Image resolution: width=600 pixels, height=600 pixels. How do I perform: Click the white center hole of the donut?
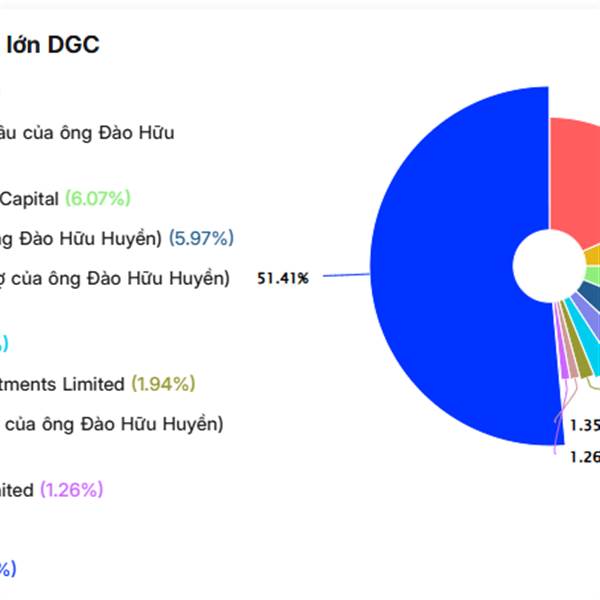tap(547, 266)
